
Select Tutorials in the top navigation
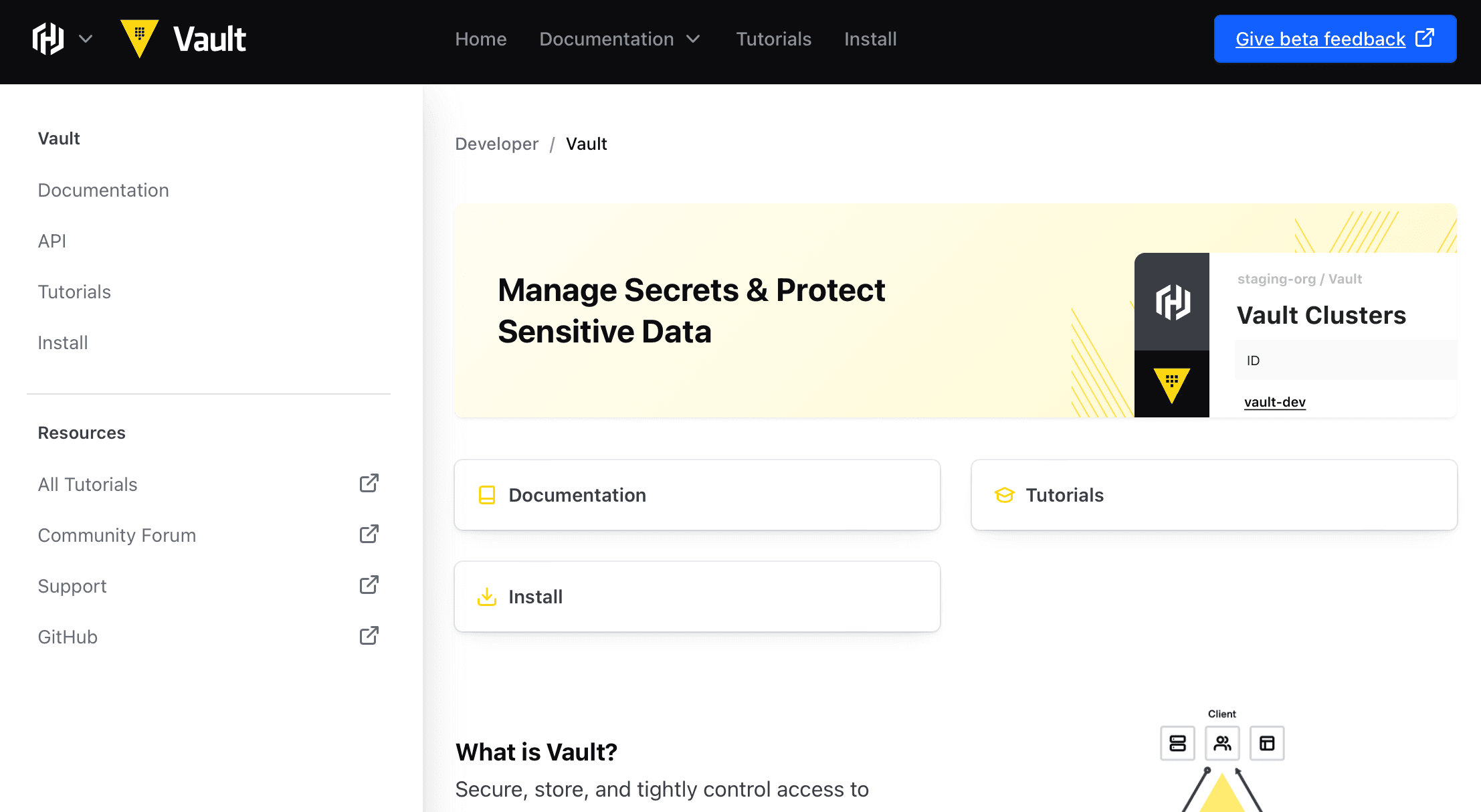click(x=773, y=39)
